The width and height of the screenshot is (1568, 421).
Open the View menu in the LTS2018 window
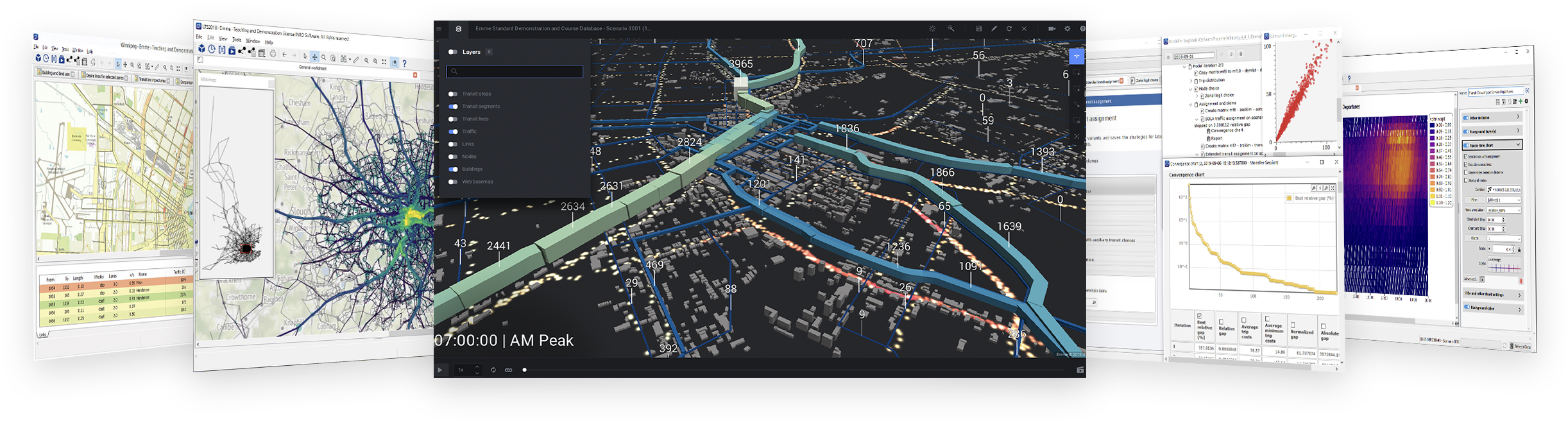click(x=223, y=39)
